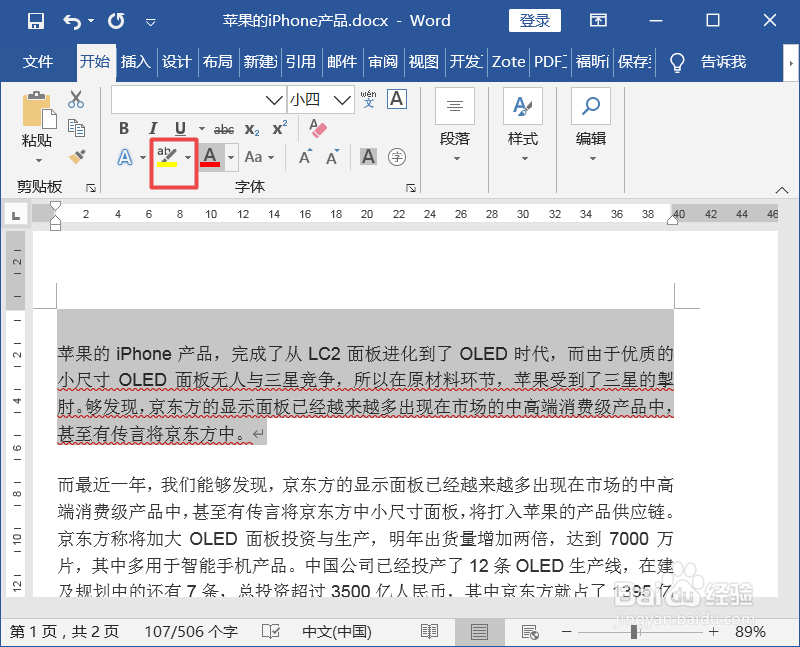Viewport: 800px width, 647px height.
Task: Toggle bold formatting
Action: click(x=124, y=127)
